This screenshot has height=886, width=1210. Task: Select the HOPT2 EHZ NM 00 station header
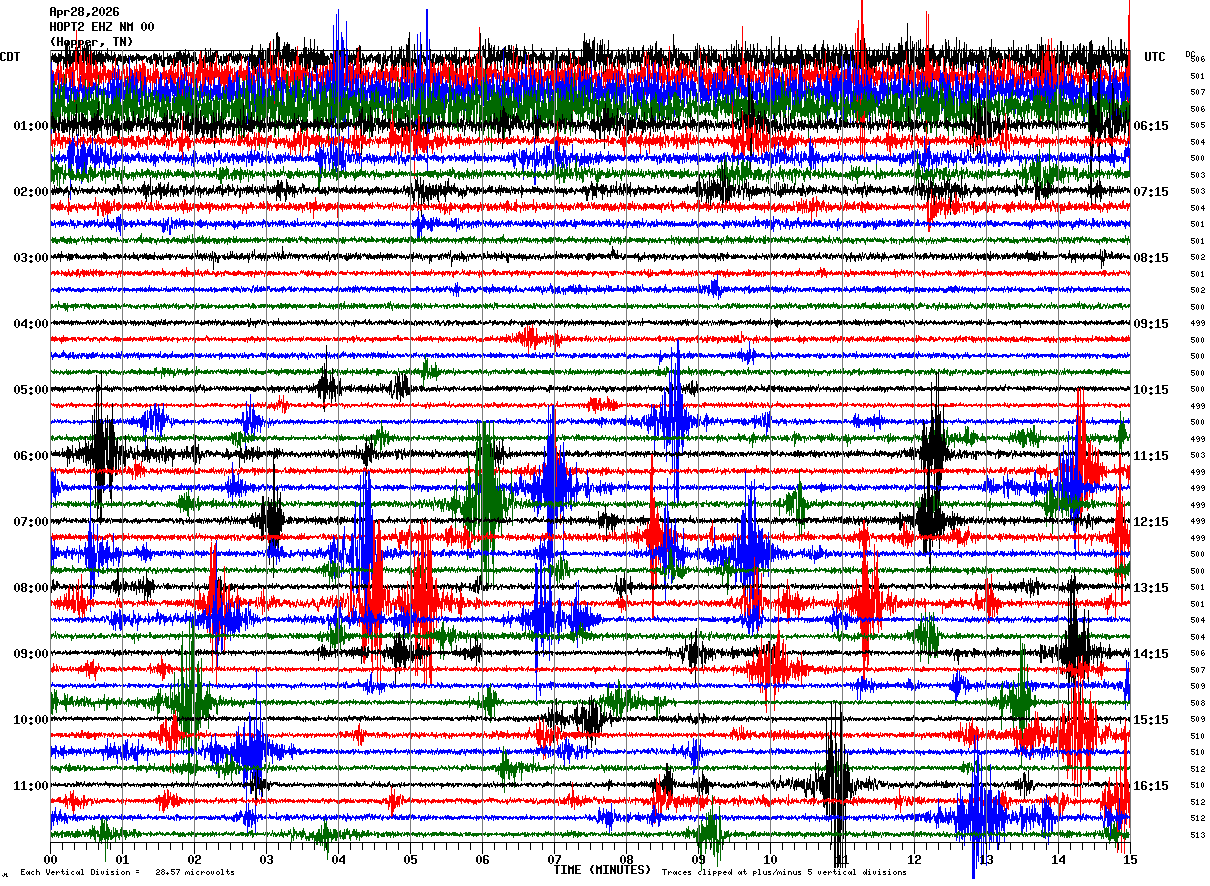(x=102, y=27)
